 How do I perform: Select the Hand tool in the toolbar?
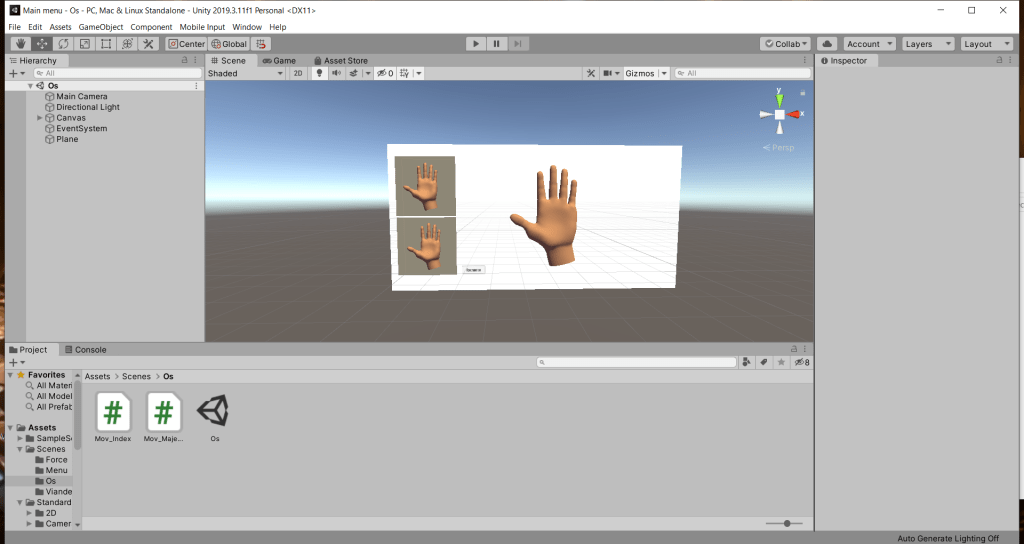click(x=21, y=44)
